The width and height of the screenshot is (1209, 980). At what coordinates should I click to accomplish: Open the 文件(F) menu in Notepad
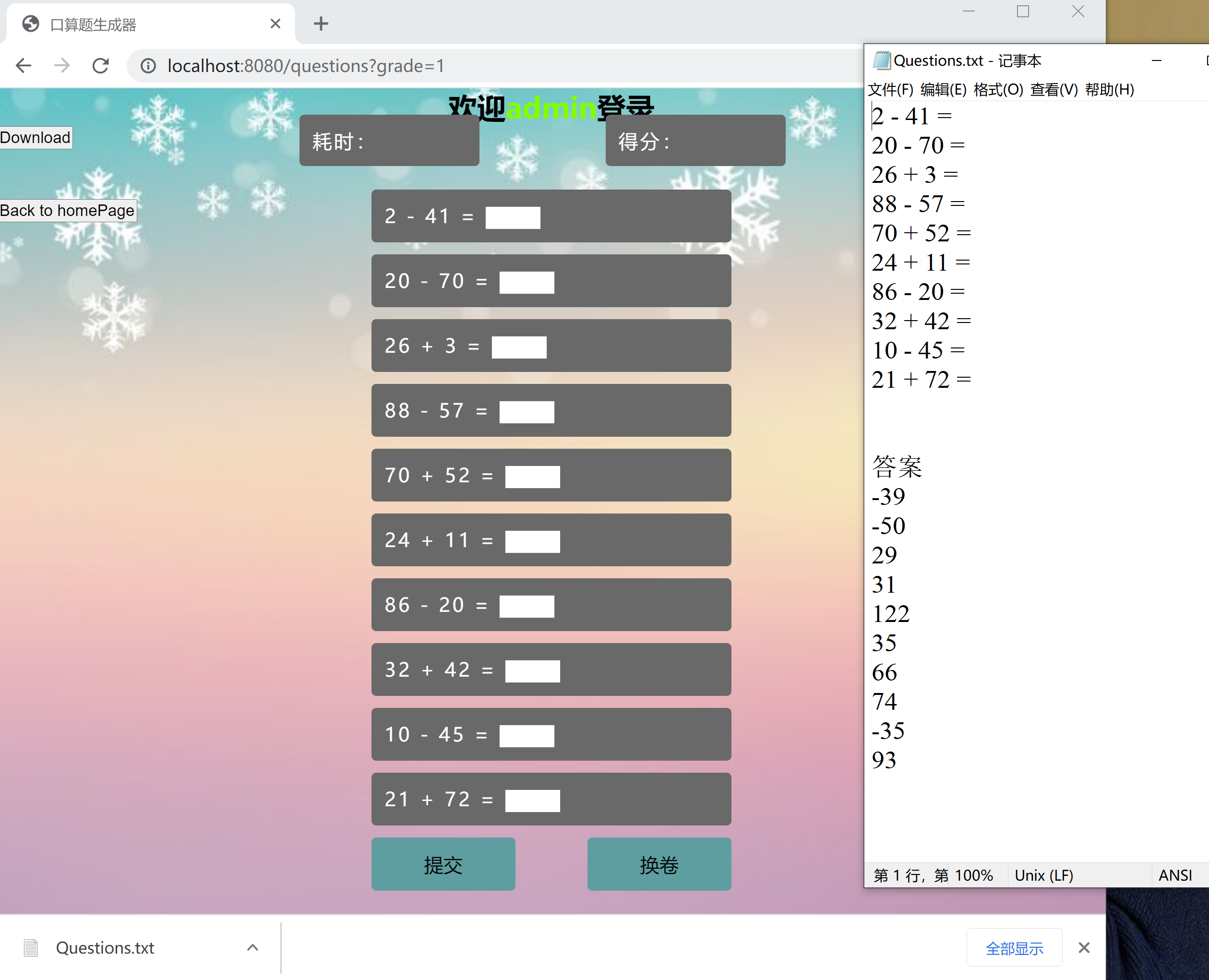[889, 89]
